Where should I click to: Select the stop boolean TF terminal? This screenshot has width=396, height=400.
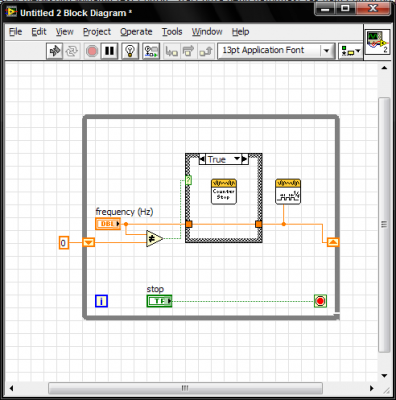159,301
